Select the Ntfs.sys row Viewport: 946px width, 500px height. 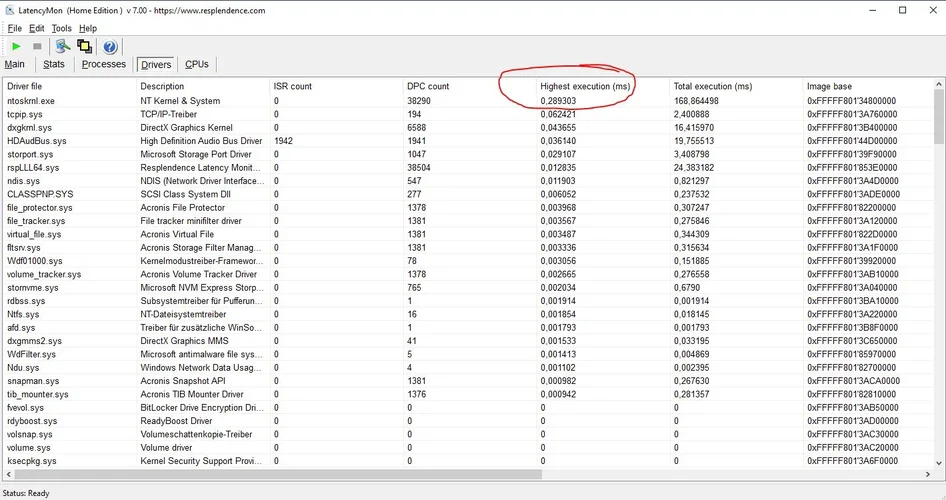click(x=468, y=314)
